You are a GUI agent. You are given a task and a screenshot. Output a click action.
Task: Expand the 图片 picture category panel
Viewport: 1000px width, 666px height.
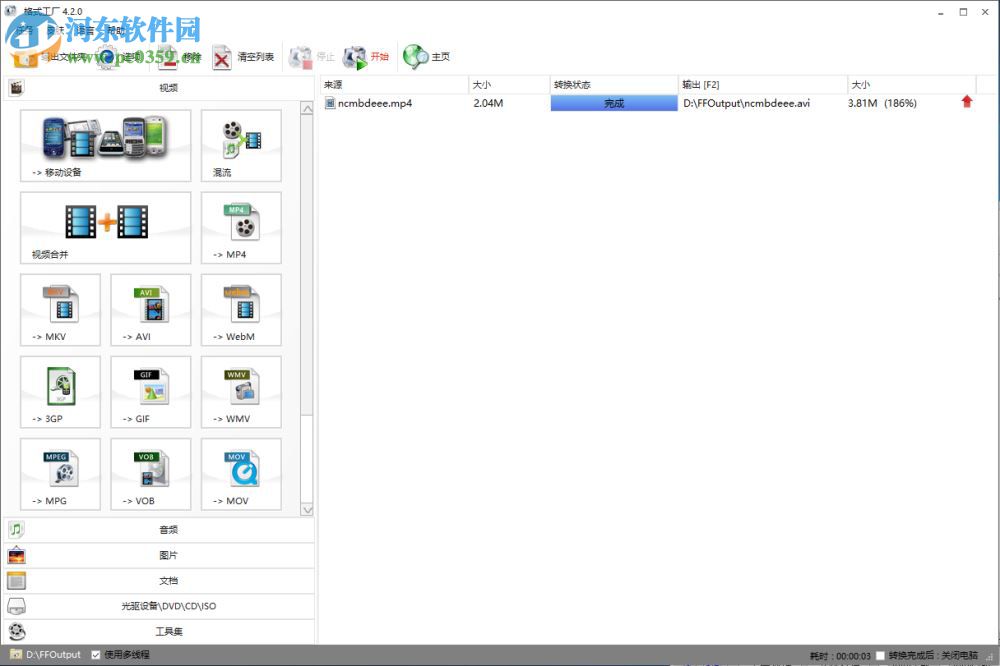[158, 555]
